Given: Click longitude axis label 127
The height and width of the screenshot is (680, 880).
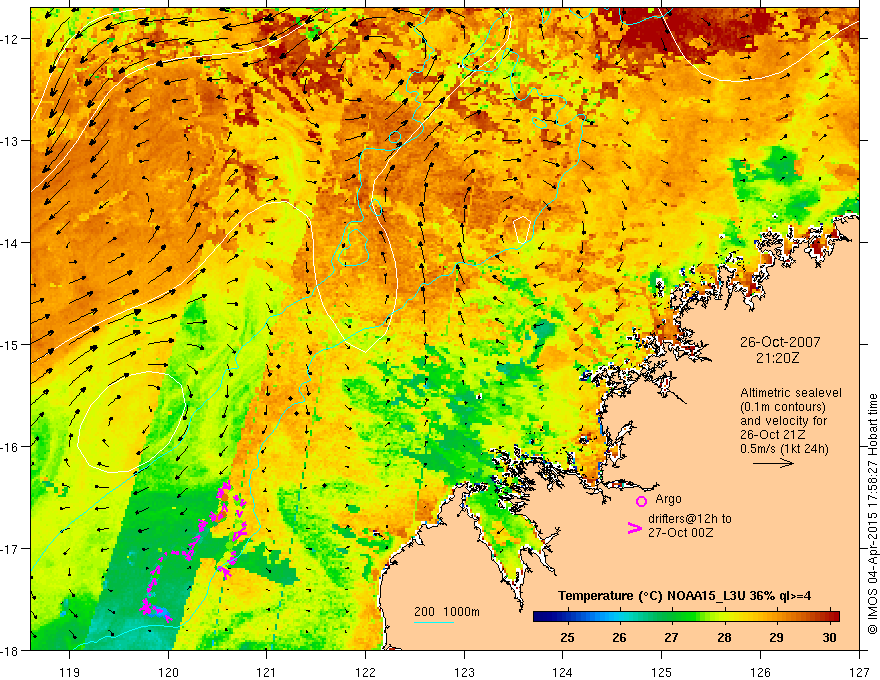Looking at the screenshot, I should click(859, 673).
